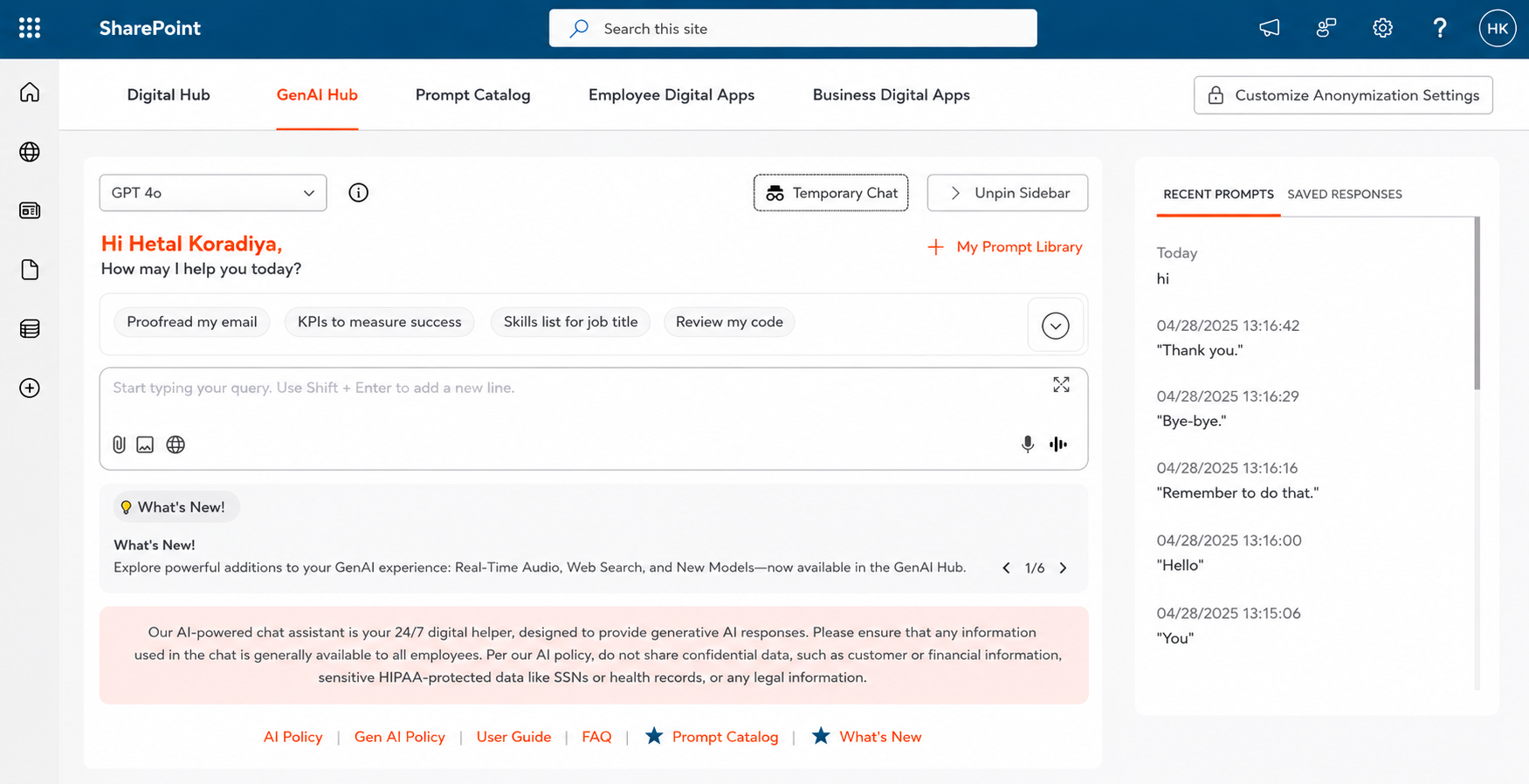Show model info icon beside GPT 4o
Screen dimensions: 1529x784
(359, 193)
